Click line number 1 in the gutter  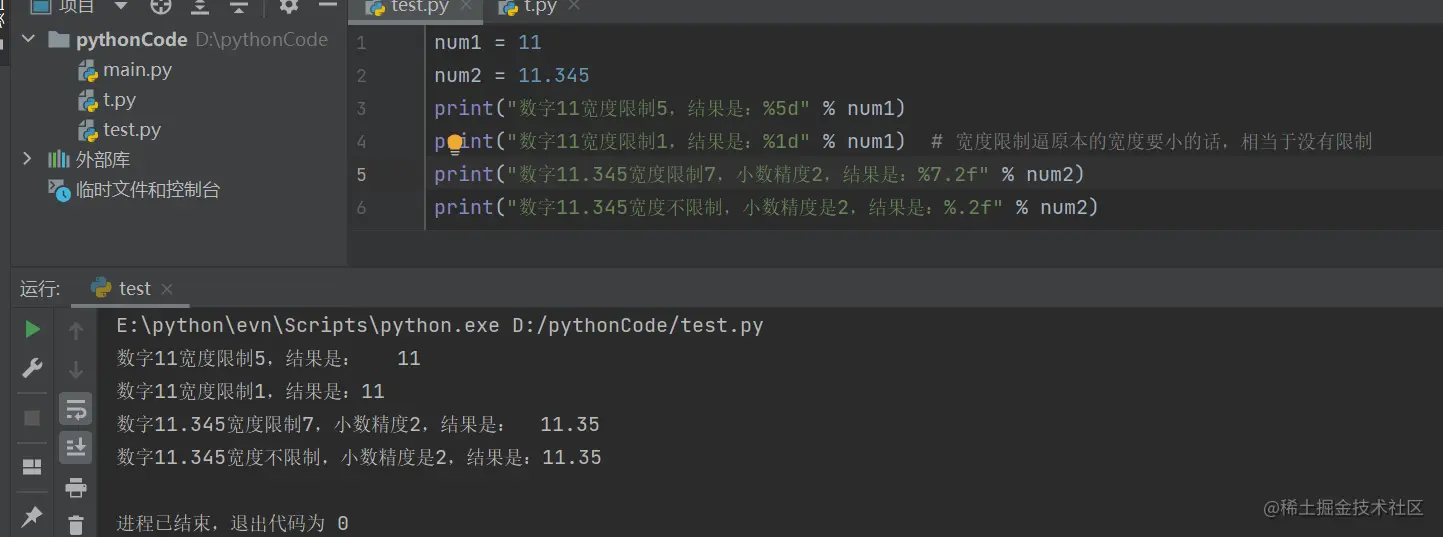(361, 43)
